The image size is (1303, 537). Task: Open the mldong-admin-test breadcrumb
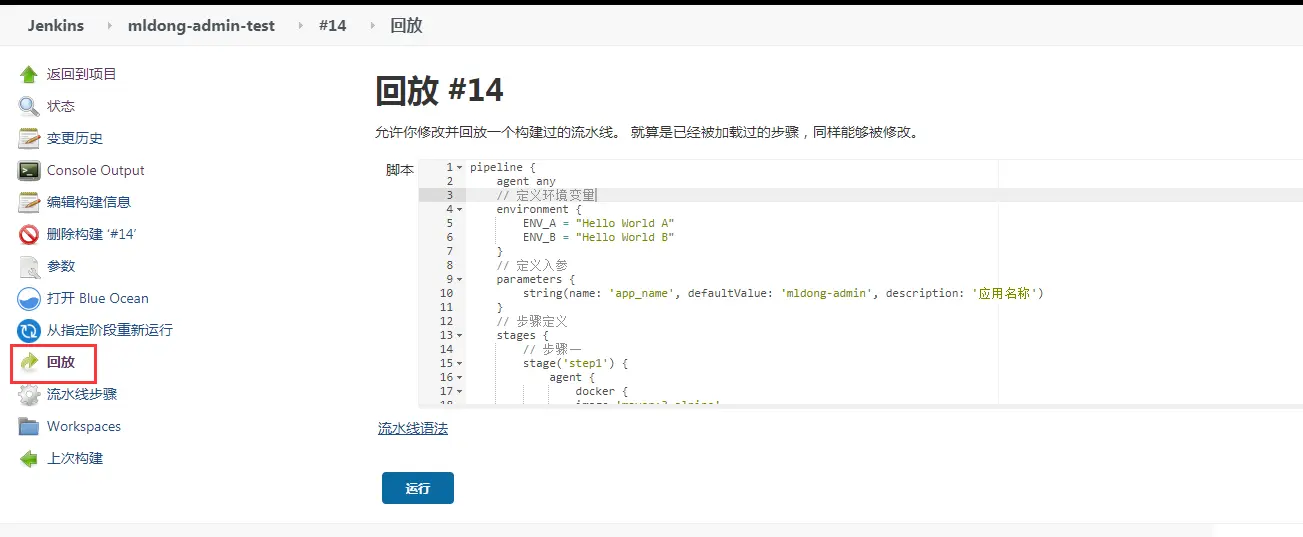[x=201, y=25]
